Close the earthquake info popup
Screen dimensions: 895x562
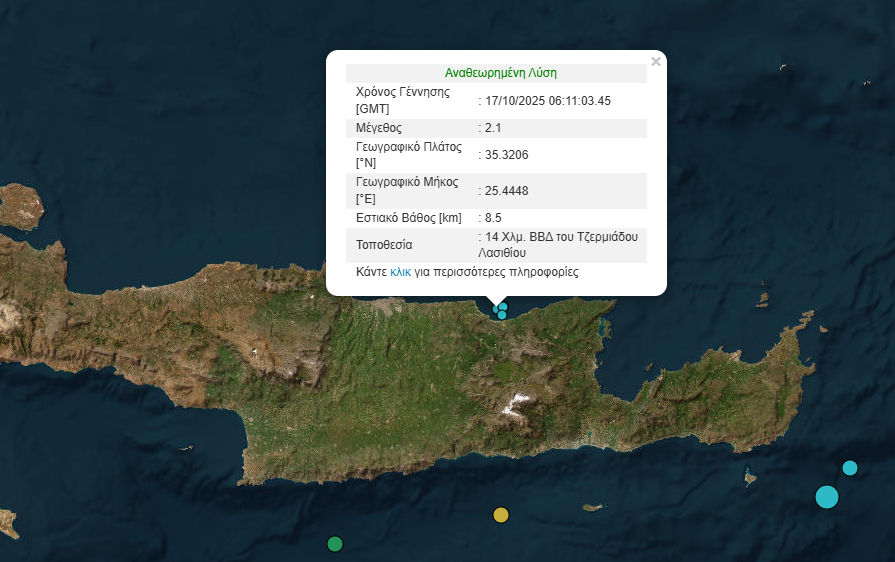coord(656,62)
